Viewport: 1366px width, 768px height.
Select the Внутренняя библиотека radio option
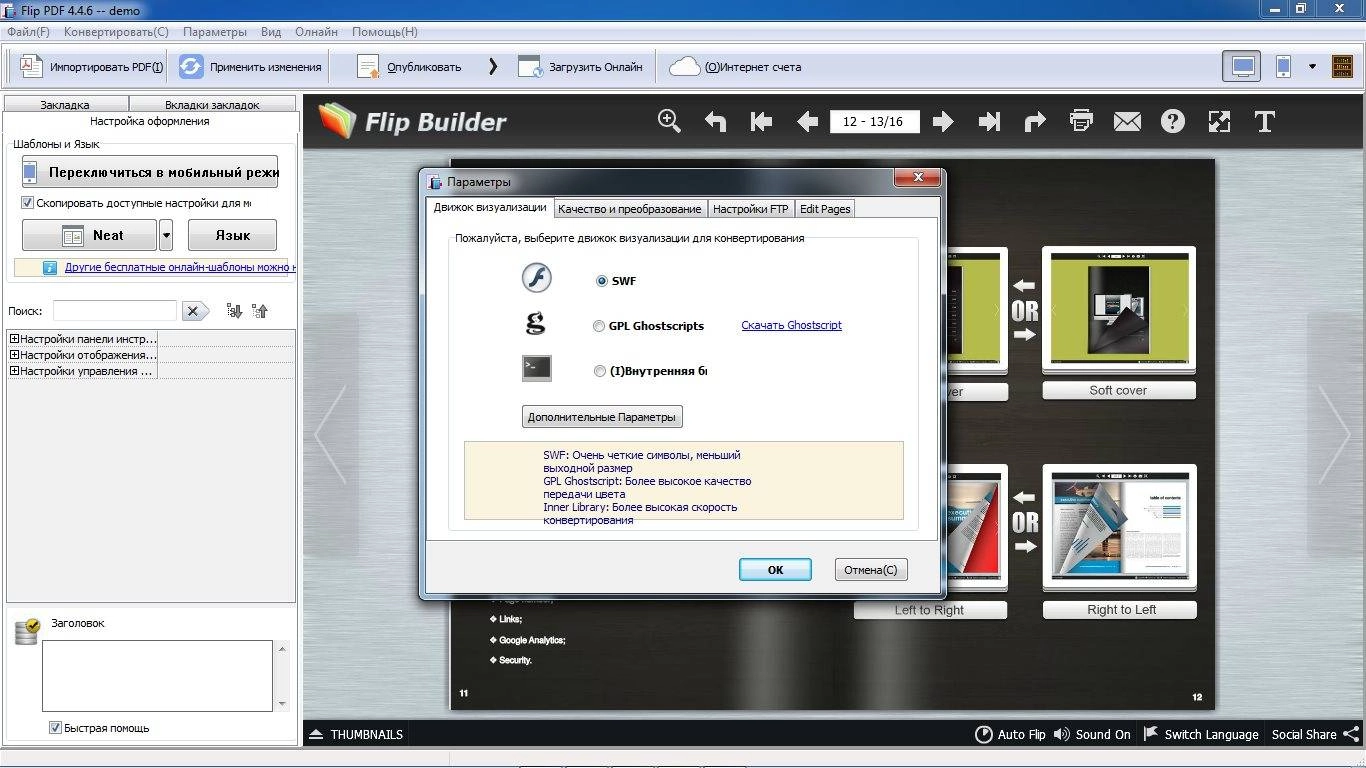(x=600, y=371)
